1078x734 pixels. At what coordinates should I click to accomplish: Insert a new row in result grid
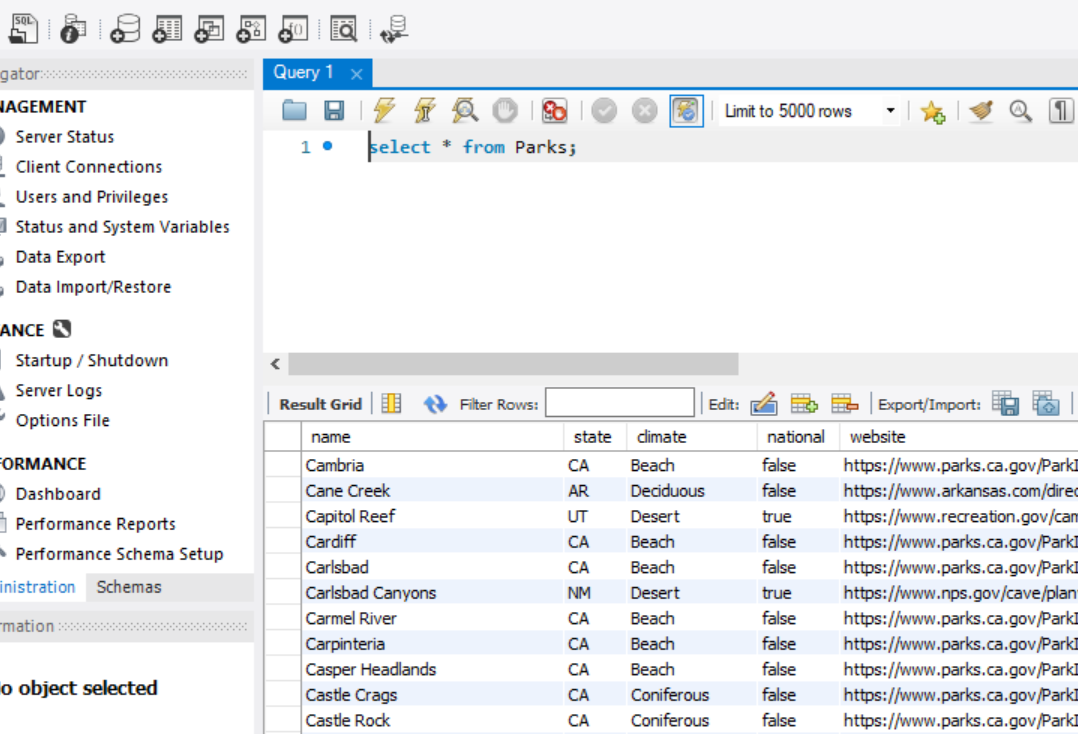tap(804, 403)
